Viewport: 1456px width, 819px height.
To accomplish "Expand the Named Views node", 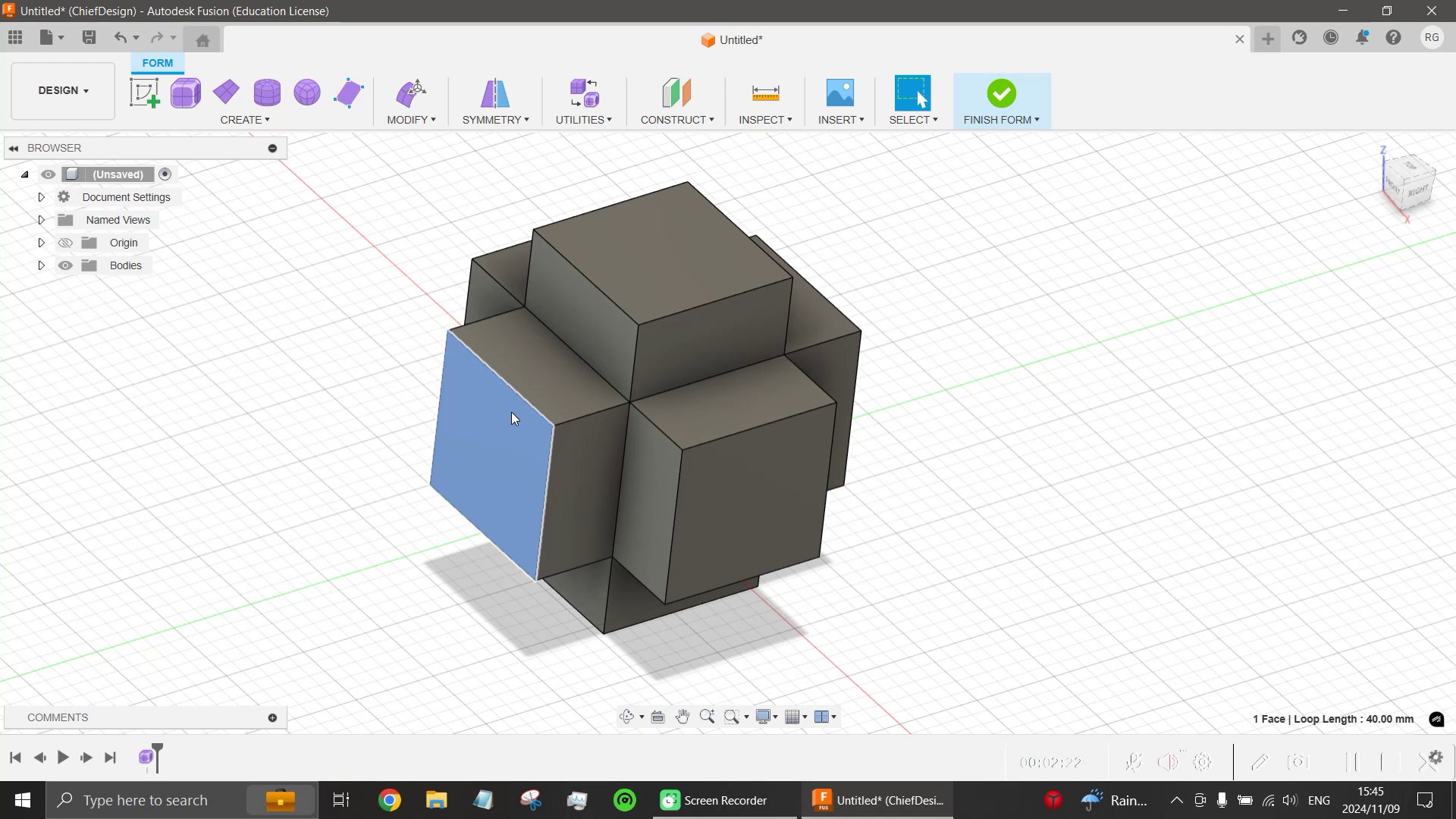I will click(42, 220).
